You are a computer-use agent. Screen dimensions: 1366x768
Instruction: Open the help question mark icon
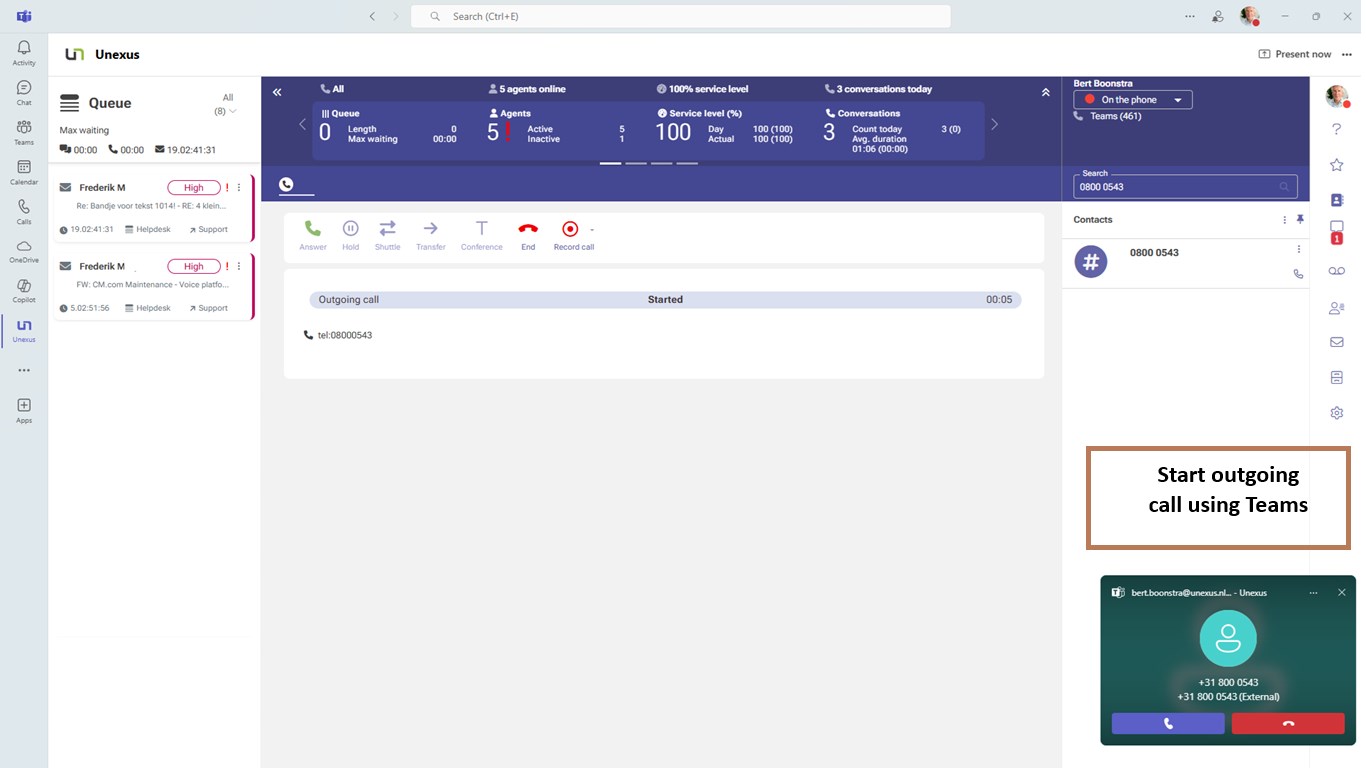click(x=1336, y=129)
